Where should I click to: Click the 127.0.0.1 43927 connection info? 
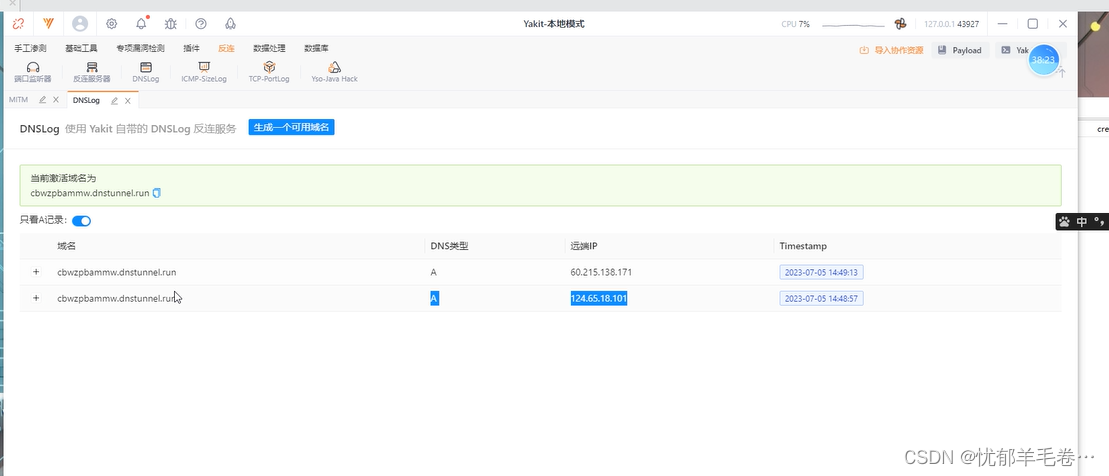tap(951, 24)
